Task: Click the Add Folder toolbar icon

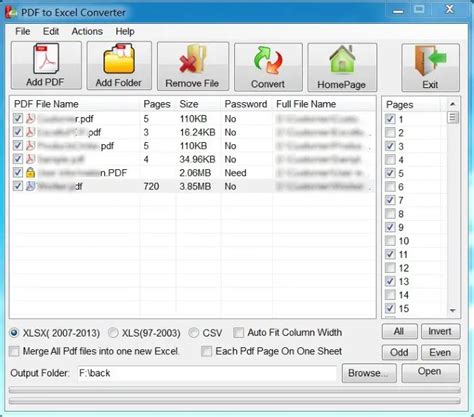Action: (x=119, y=65)
